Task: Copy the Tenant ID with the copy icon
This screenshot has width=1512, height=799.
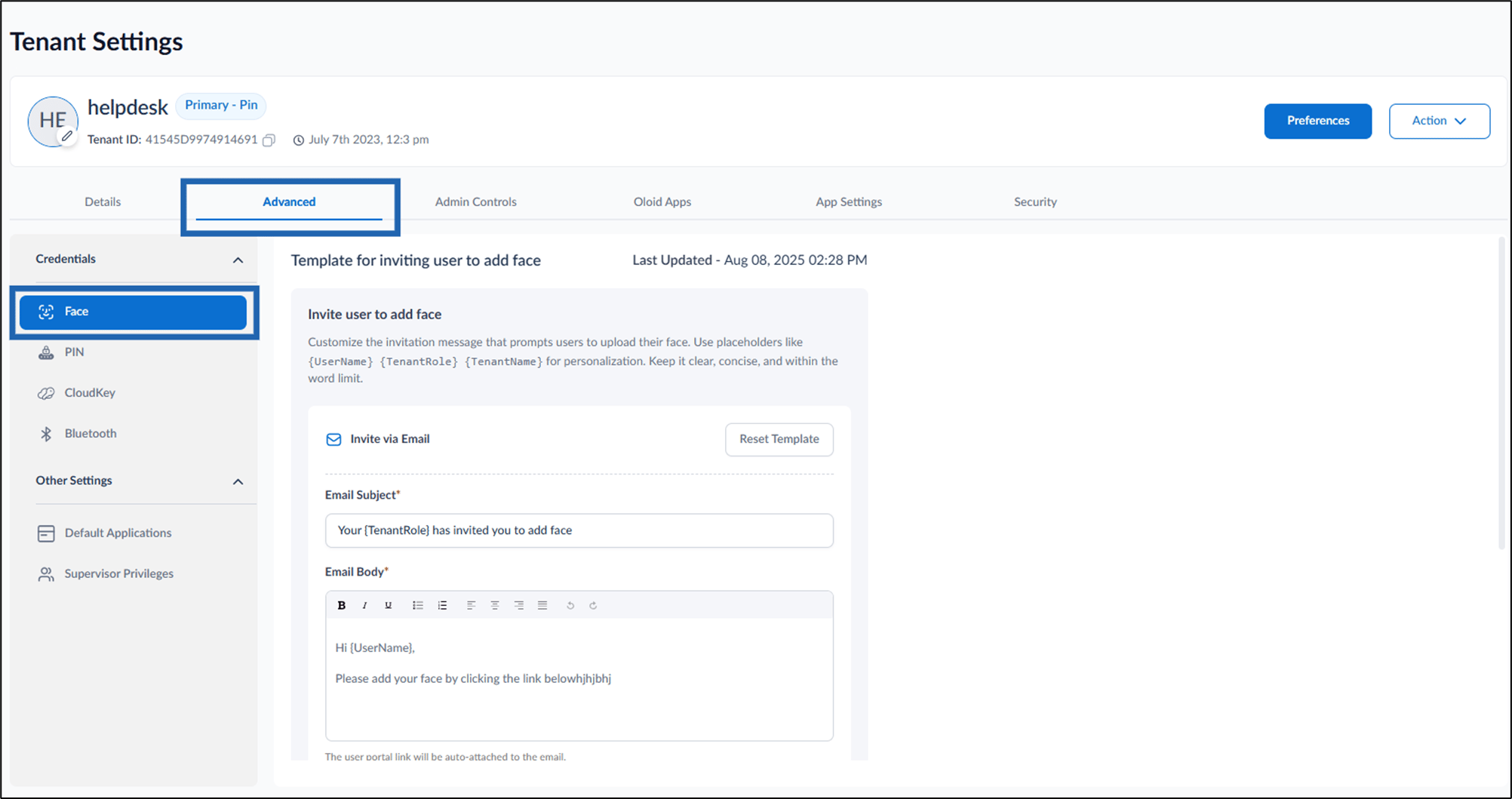Action: pos(269,140)
